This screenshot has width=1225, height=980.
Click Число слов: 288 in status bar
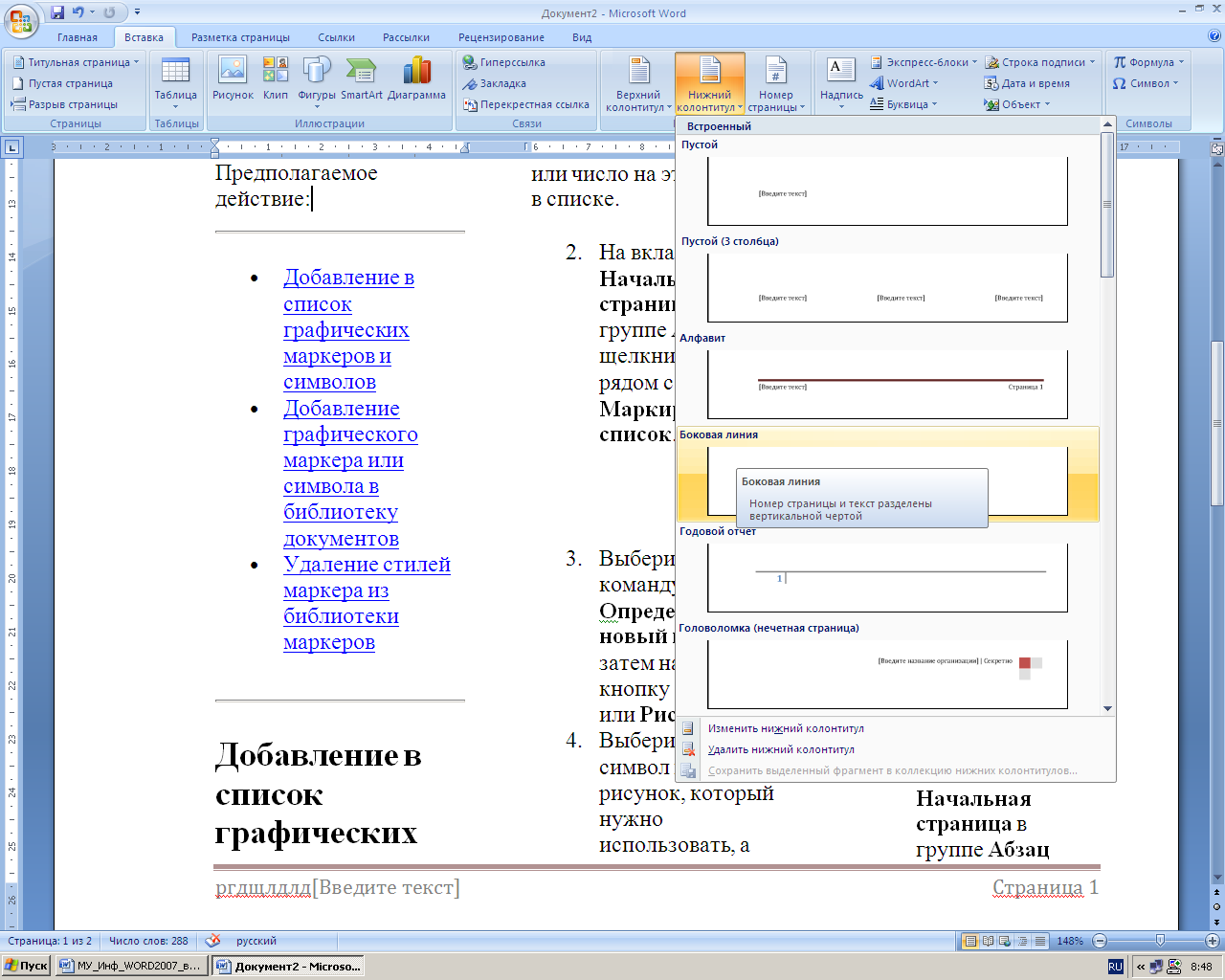tap(148, 941)
